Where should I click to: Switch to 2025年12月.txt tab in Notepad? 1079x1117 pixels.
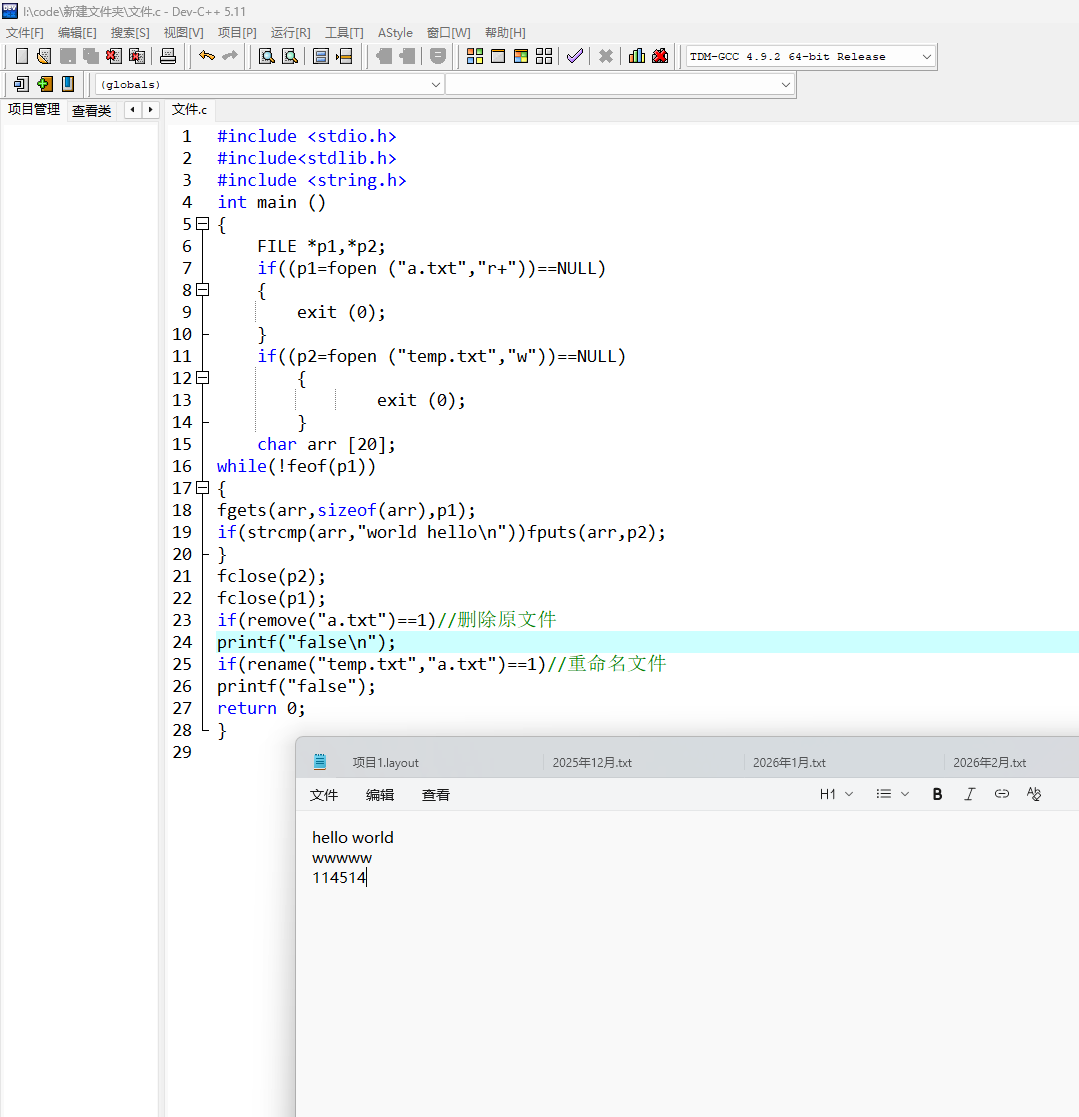click(592, 763)
